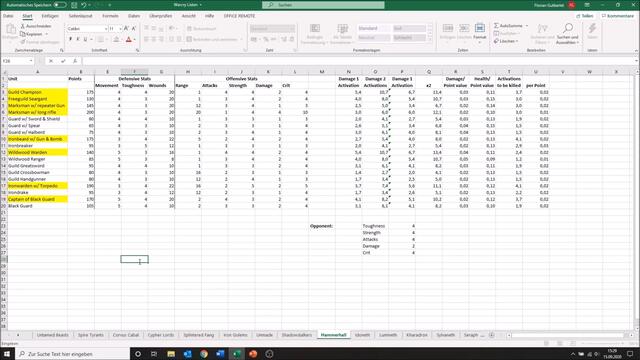Click Ausschneiden (cut) button
This screenshot has width=640, height=360.
pos(36,26)
